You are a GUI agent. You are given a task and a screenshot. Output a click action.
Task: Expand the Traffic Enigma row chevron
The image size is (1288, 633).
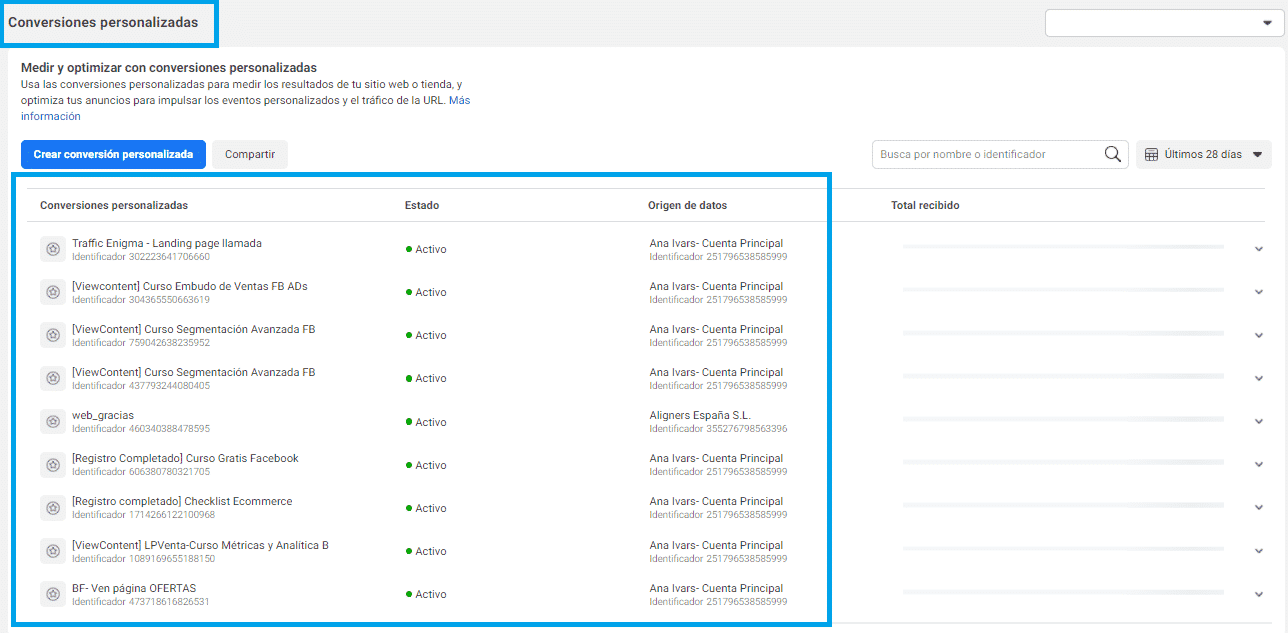tap(1259, 249)
